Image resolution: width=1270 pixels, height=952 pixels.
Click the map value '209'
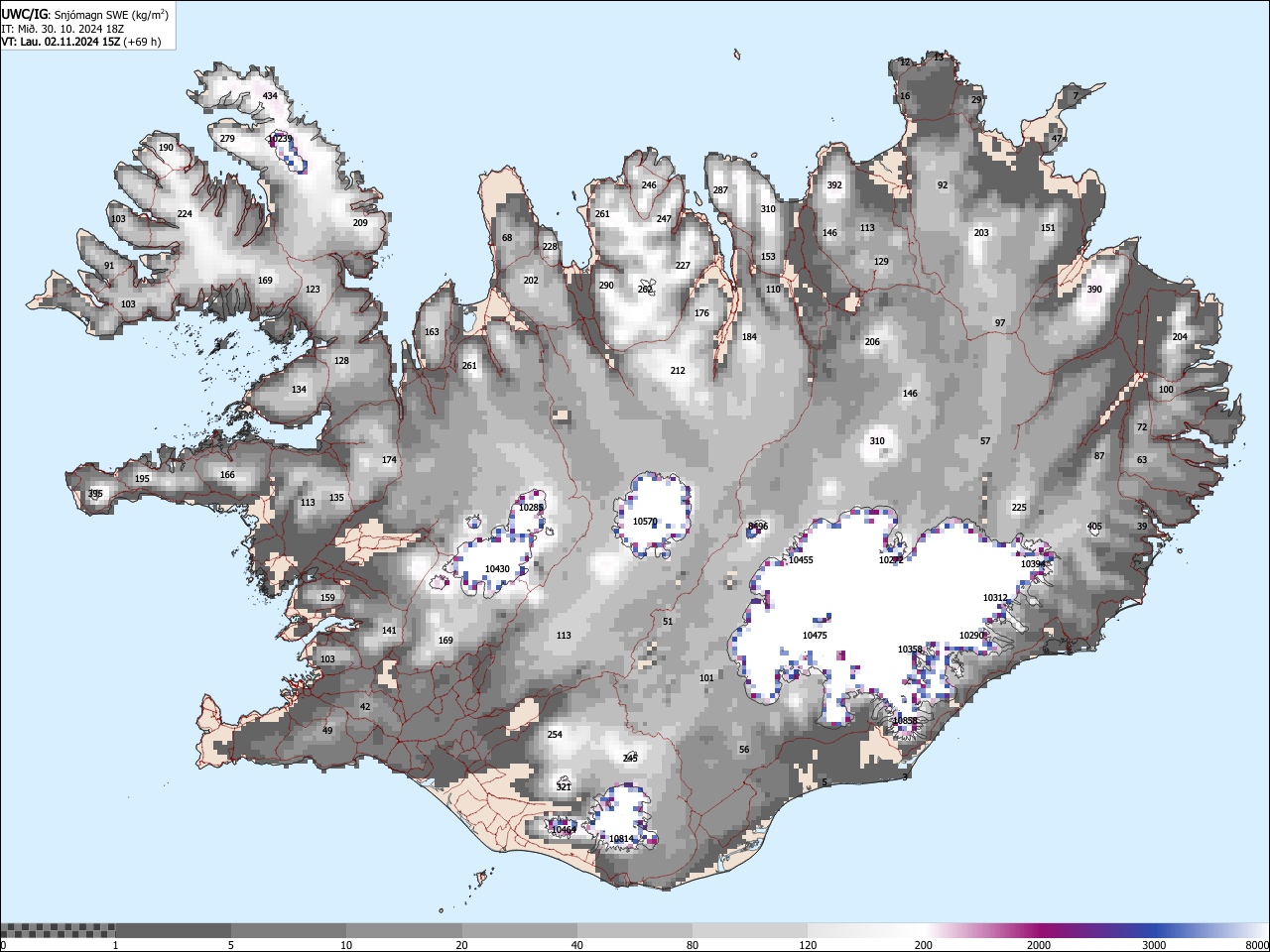click(360, 223)
